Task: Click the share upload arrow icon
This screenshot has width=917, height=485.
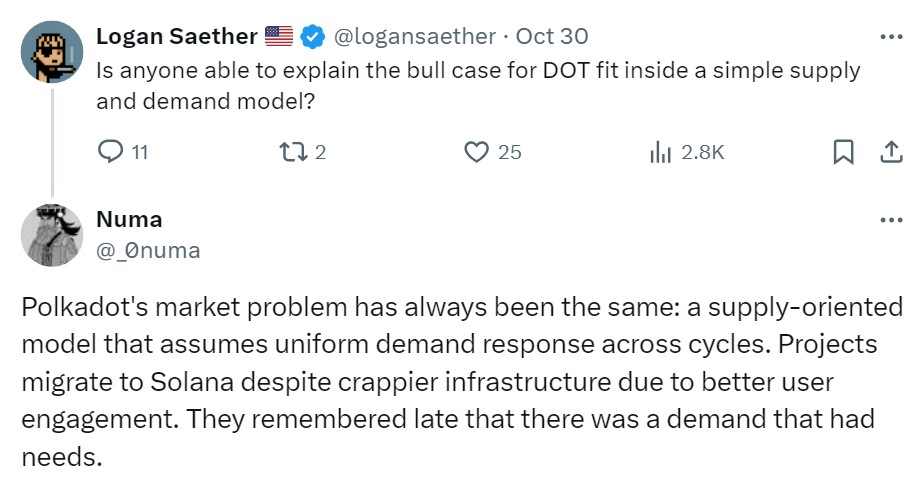Action: pyautogui.click(x=889, y=153)
